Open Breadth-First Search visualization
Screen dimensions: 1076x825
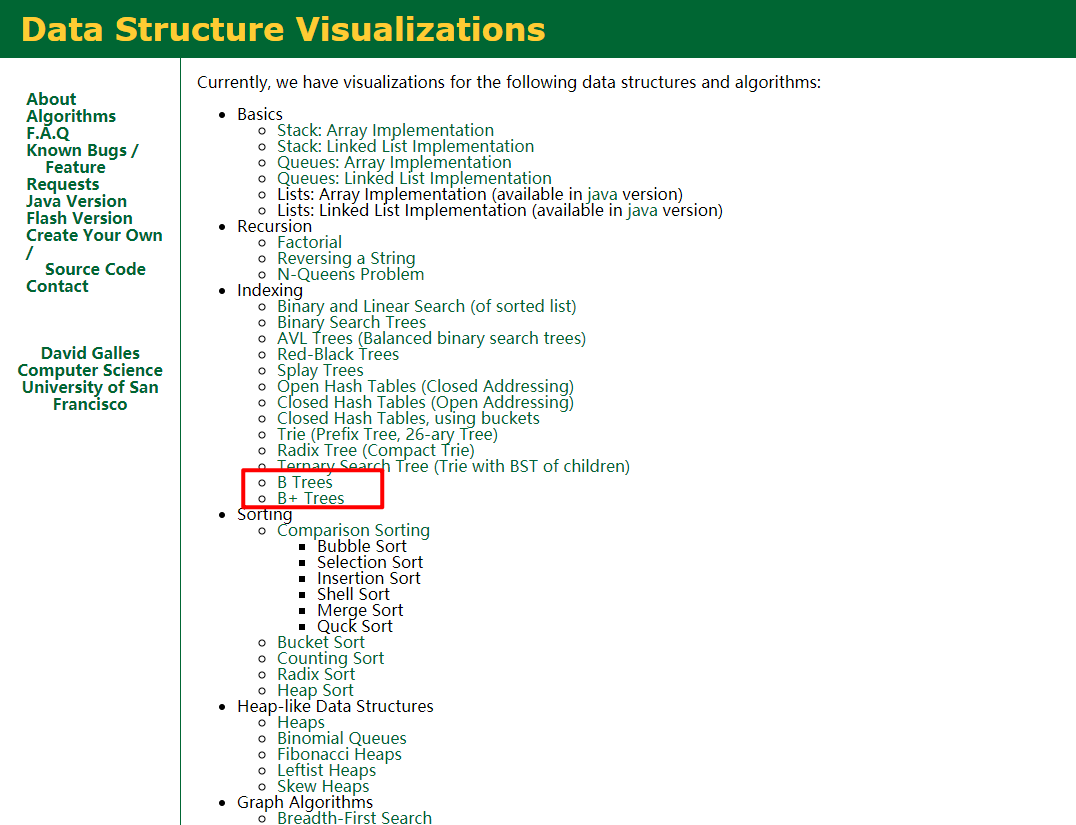coord(354,818)
